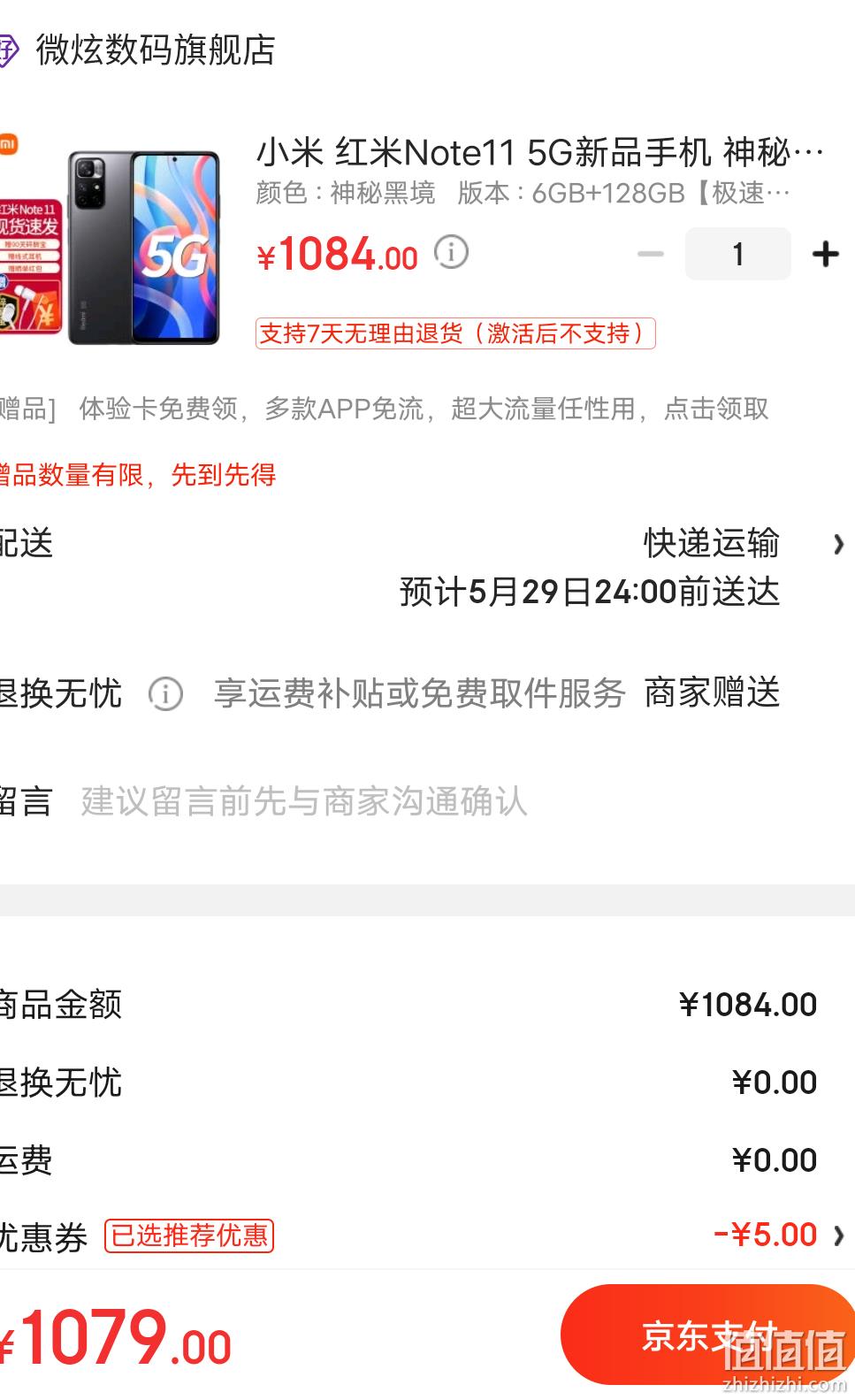This screenshot has height=1400, width=855.
Task: Tap the info icon next to 退换无忧
Action: (165, 693)
